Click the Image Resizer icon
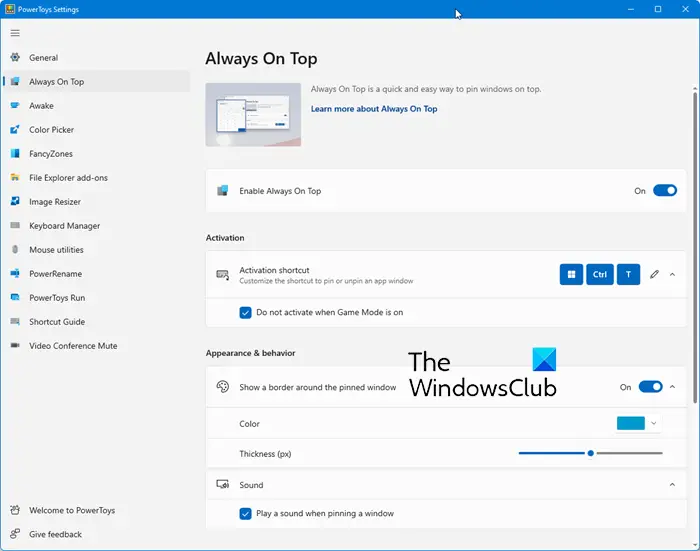This screenshot has height=551, width=700. (15, 201)
